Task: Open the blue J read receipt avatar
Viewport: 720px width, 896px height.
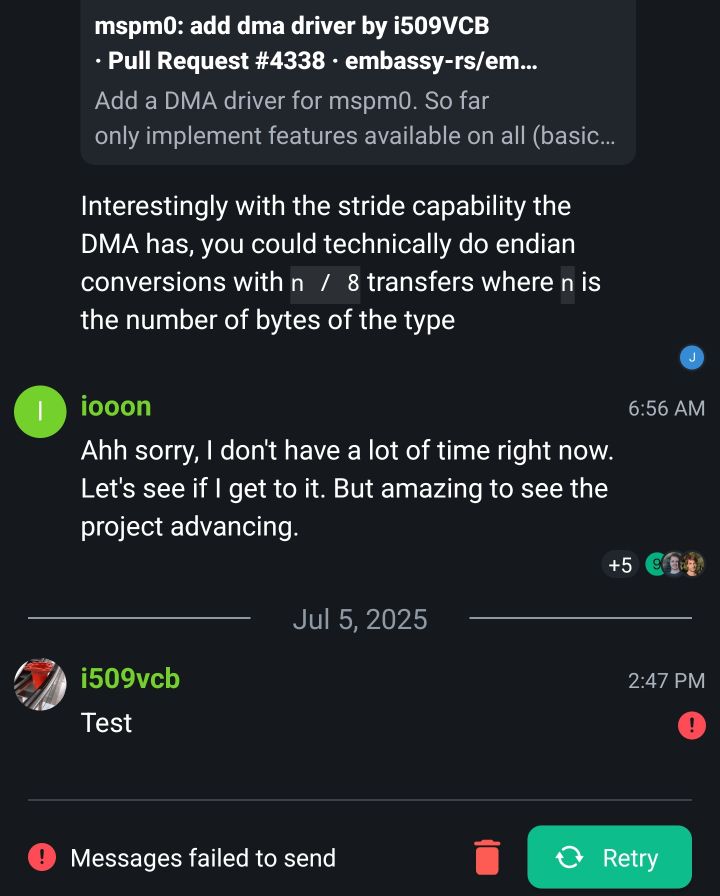Action: [691, 357]
